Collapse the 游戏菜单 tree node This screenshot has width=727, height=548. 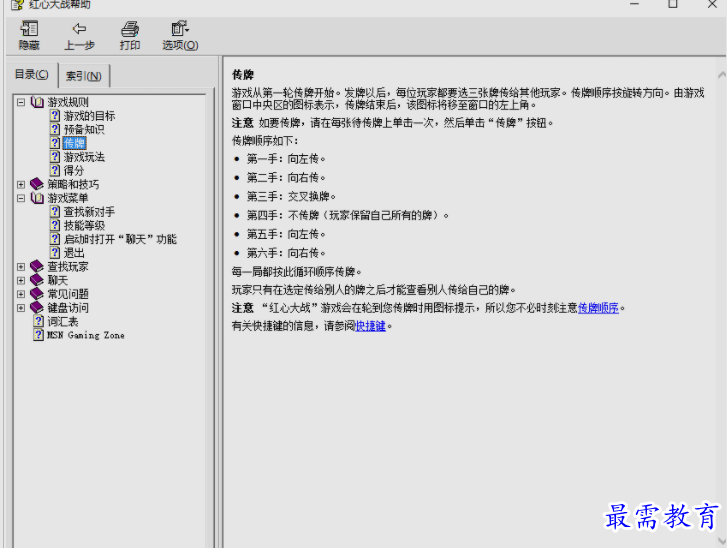21,198
